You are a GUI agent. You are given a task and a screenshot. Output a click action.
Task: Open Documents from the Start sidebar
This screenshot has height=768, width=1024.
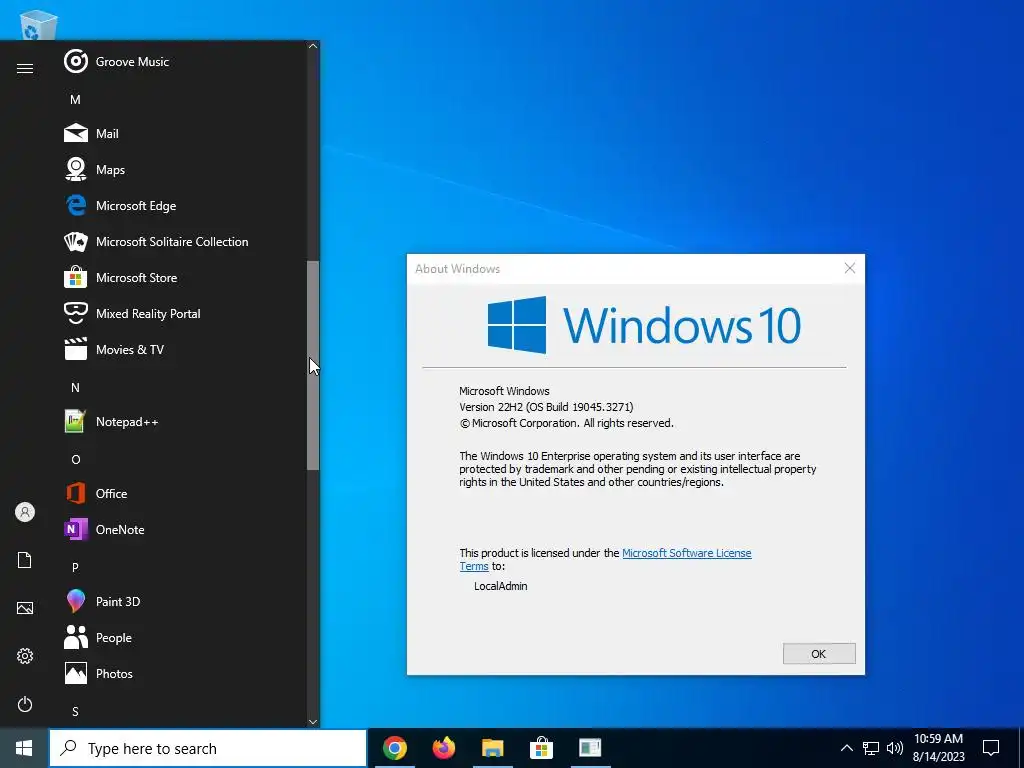[25, 560]
